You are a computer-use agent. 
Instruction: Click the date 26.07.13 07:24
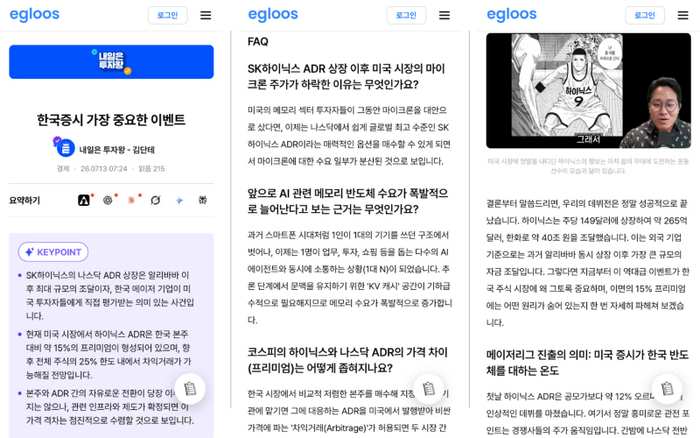click(x=104, y=169)
